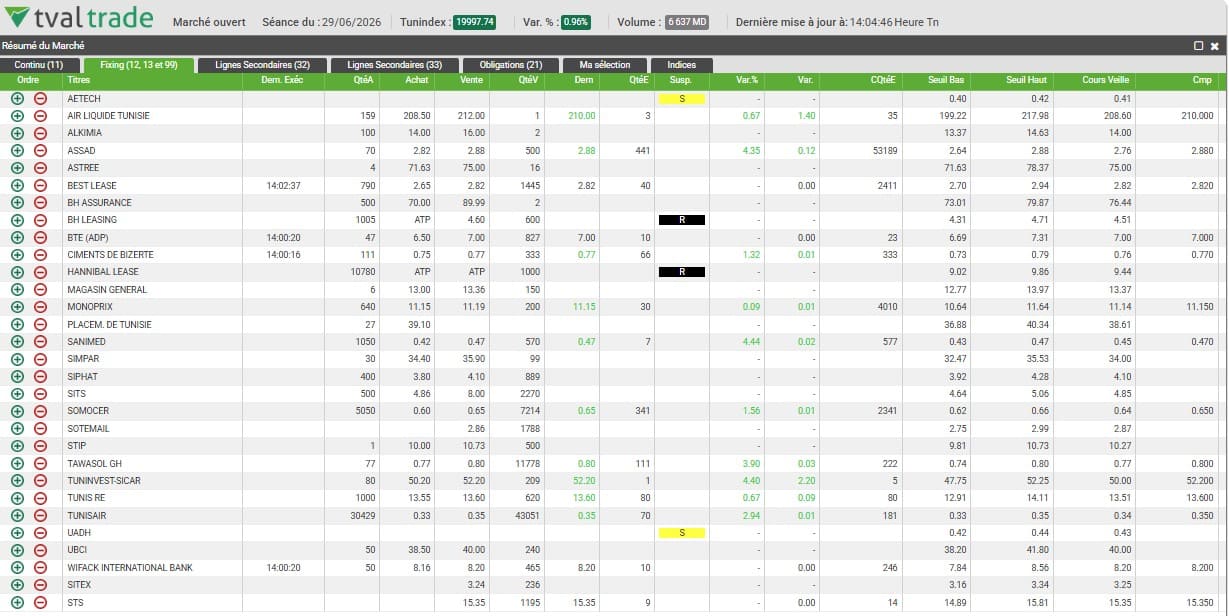
Task: Click TUNINVEST-SICAR last price 52.20
Action: click(582, 481)
